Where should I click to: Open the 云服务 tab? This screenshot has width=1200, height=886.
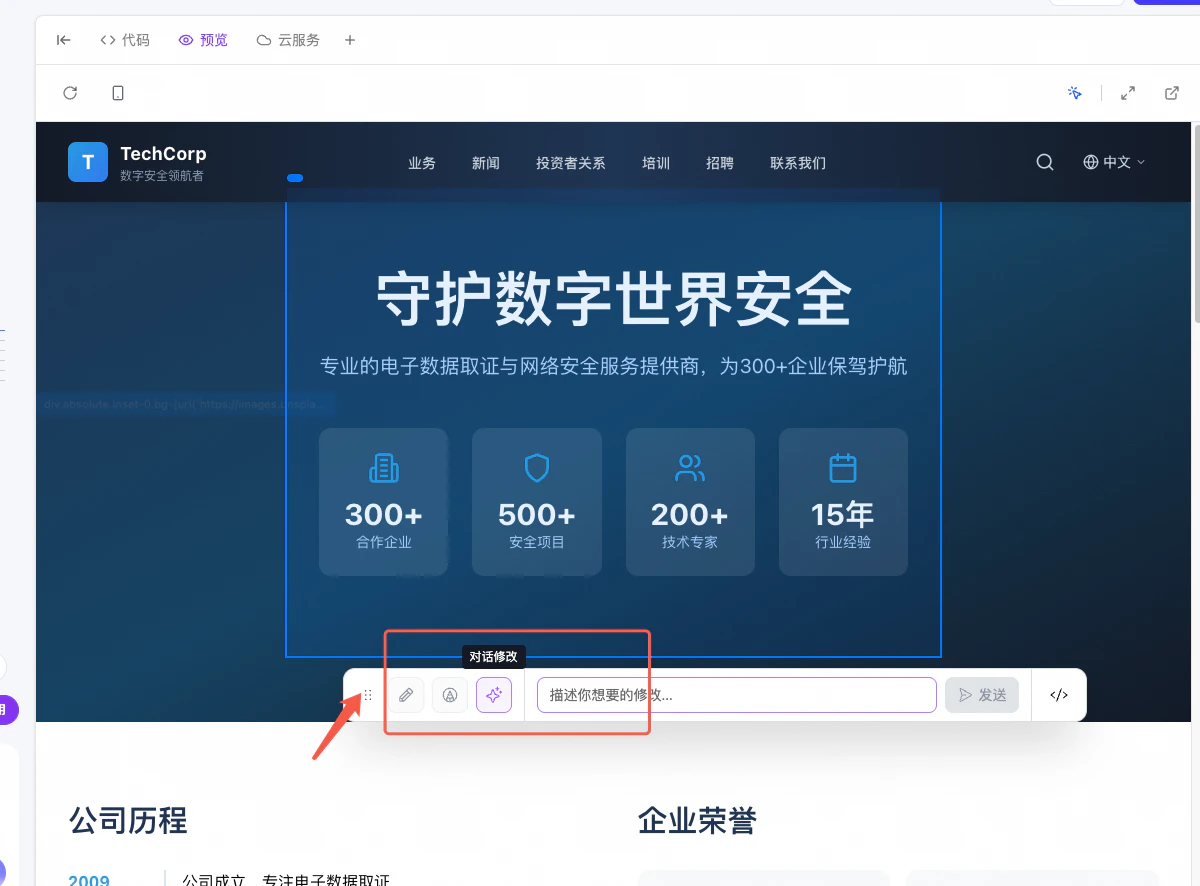288,40
